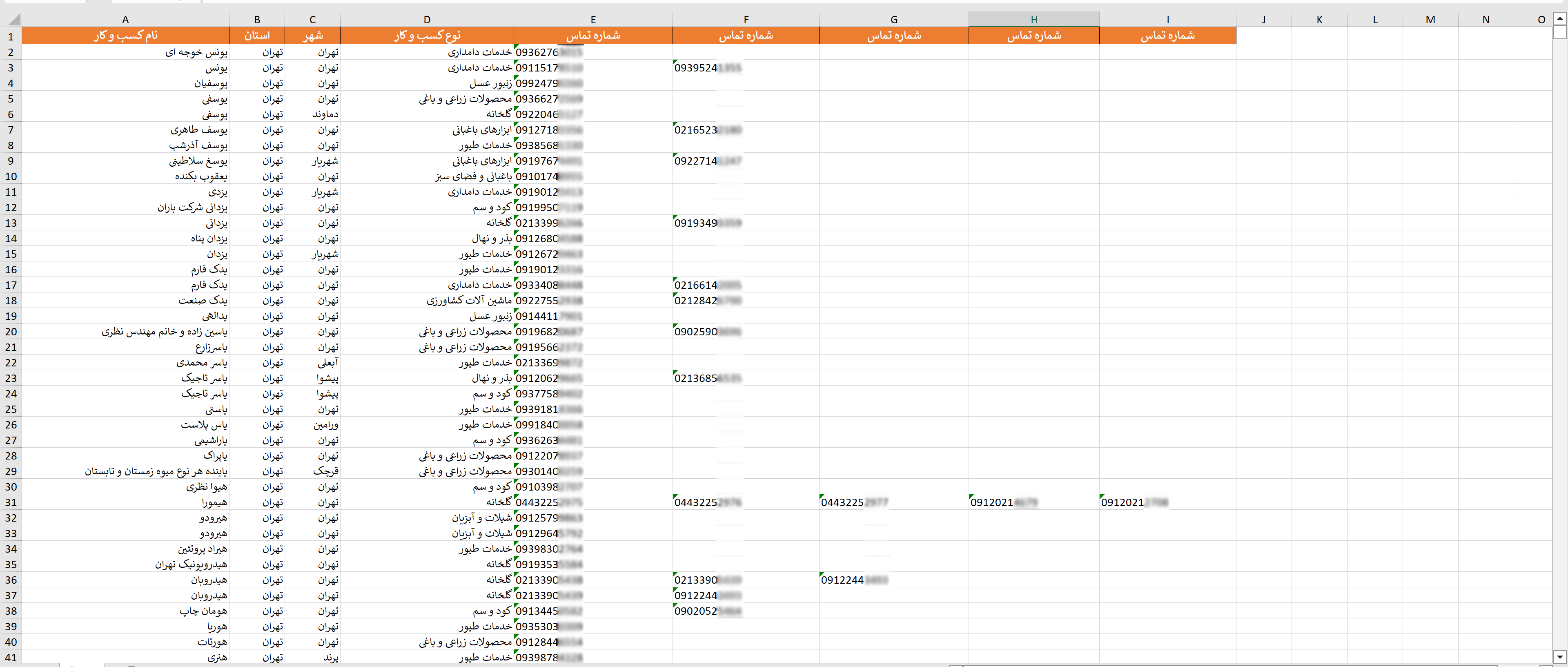
Task: Select cell 'یوسف طاهری'
Action: (x=125, y=130)
